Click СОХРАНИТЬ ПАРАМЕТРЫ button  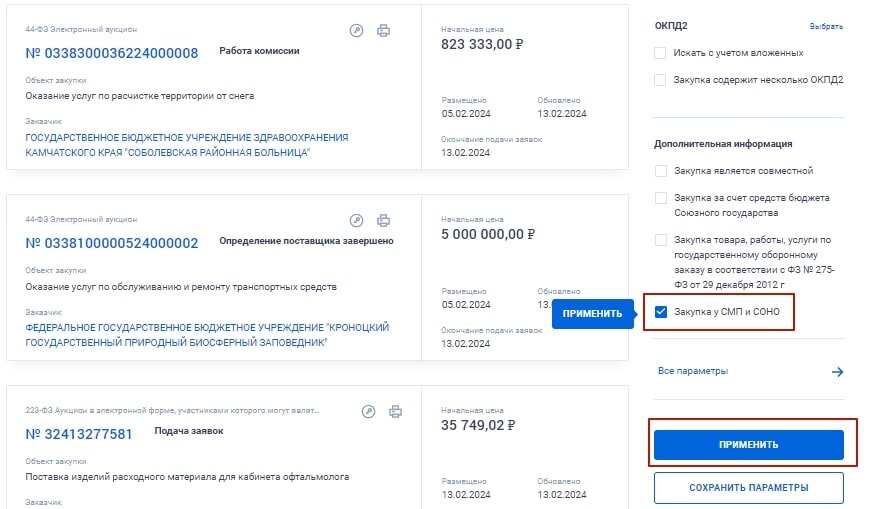[749, 488]
